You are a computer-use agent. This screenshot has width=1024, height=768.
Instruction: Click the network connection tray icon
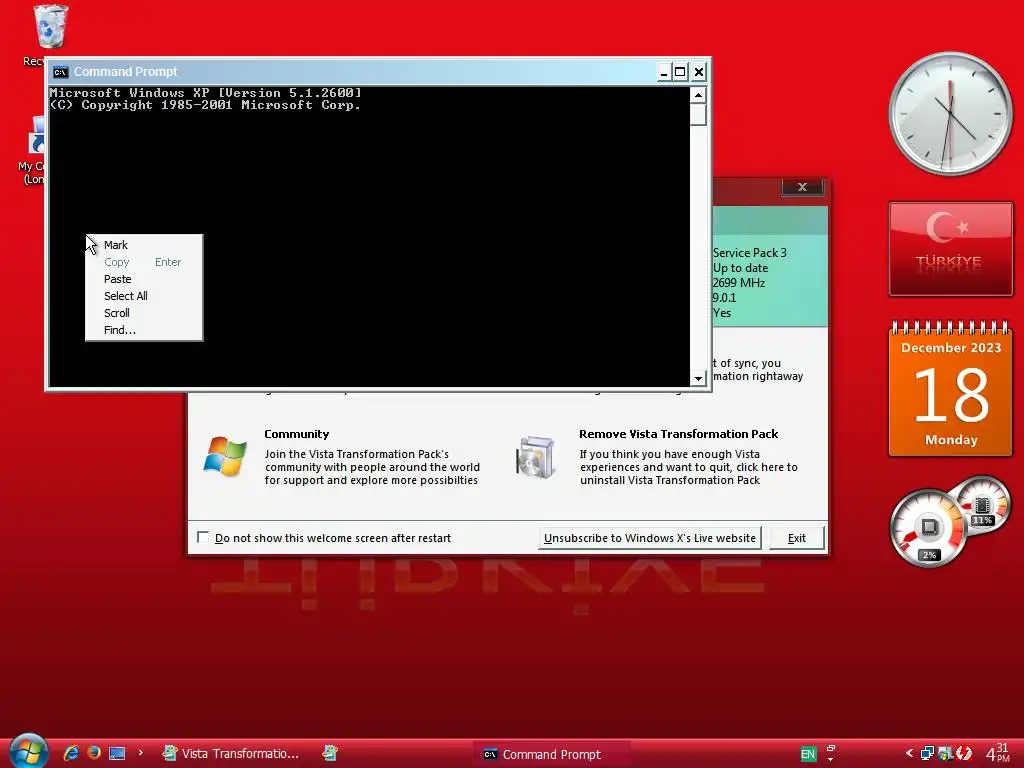click(x=927, y=754)
